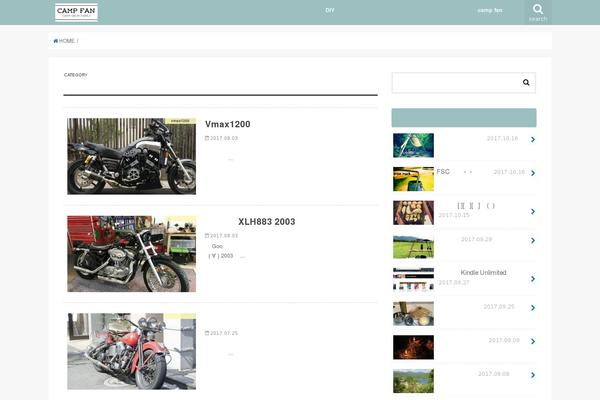Open the campfire thumbnail dated 2017.09.09
Screen dimensions: 600x400
(413, 347)
